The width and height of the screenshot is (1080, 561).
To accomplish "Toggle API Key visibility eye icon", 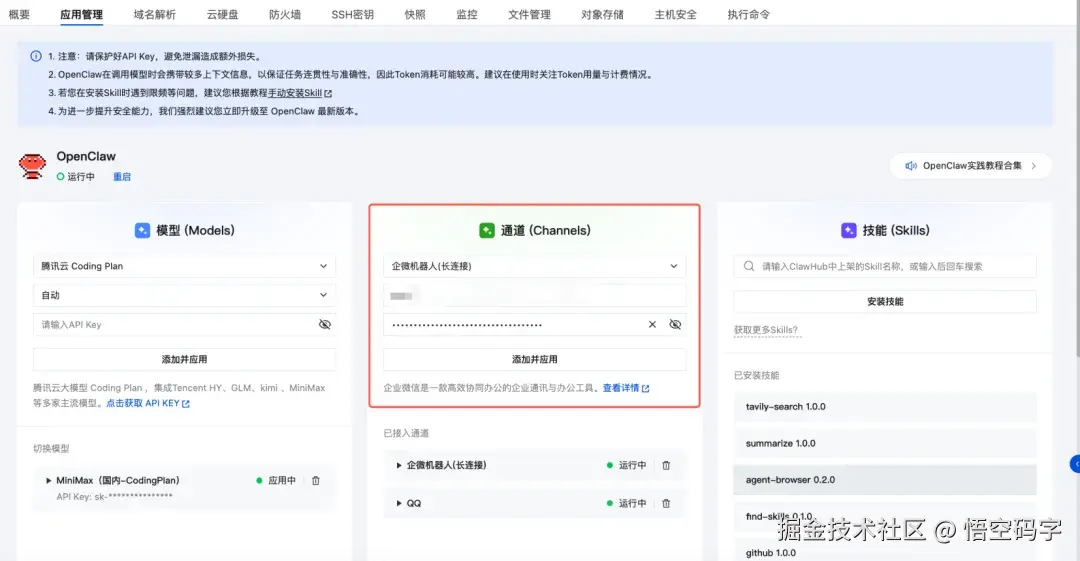I will coord(324,325).
